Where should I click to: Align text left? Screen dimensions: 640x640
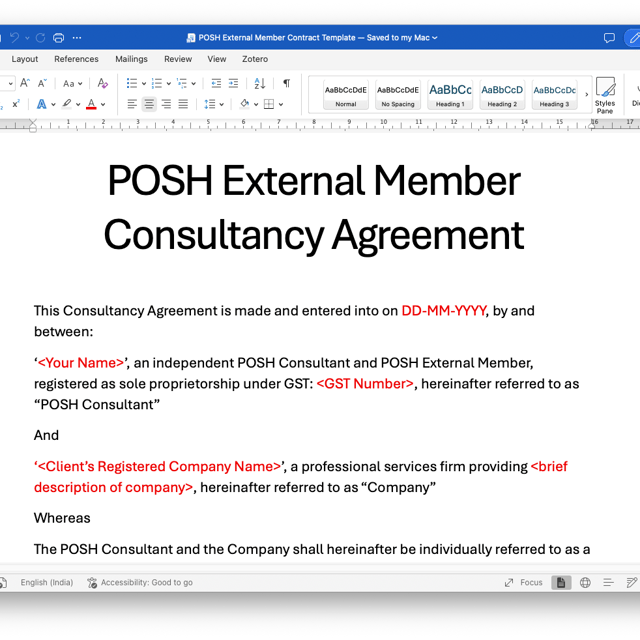pos(132,104)
